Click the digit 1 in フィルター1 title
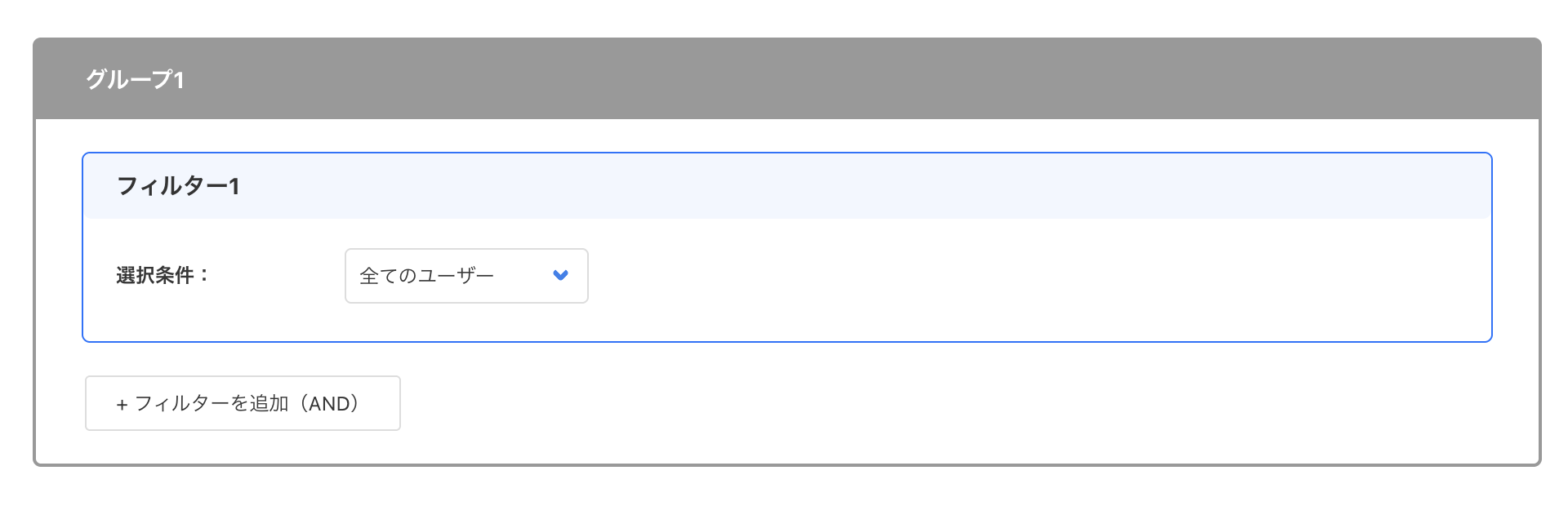Image resolution: width=1568 pixels, height=506 pixels. click(234, 186)
